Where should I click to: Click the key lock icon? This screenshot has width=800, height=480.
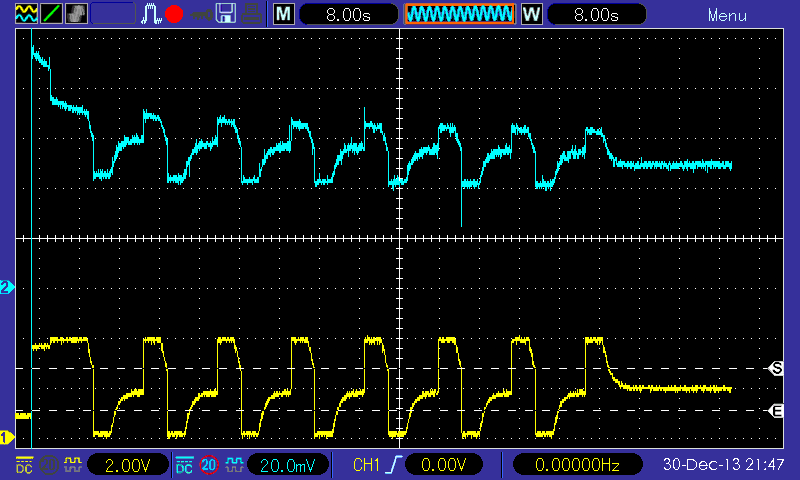tap(202, 15)
